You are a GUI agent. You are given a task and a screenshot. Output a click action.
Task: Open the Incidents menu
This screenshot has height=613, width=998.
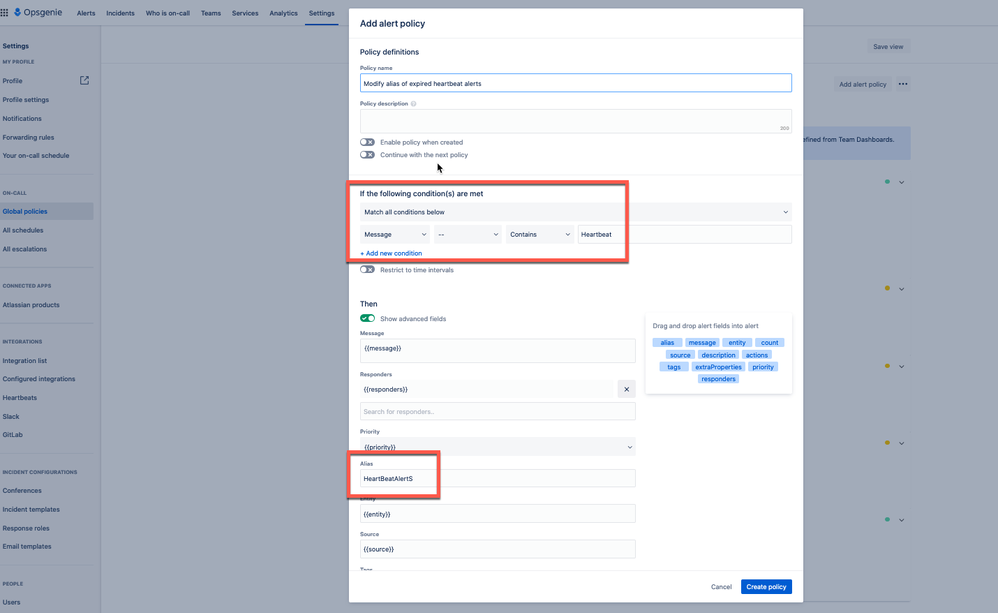click(120, 13)
